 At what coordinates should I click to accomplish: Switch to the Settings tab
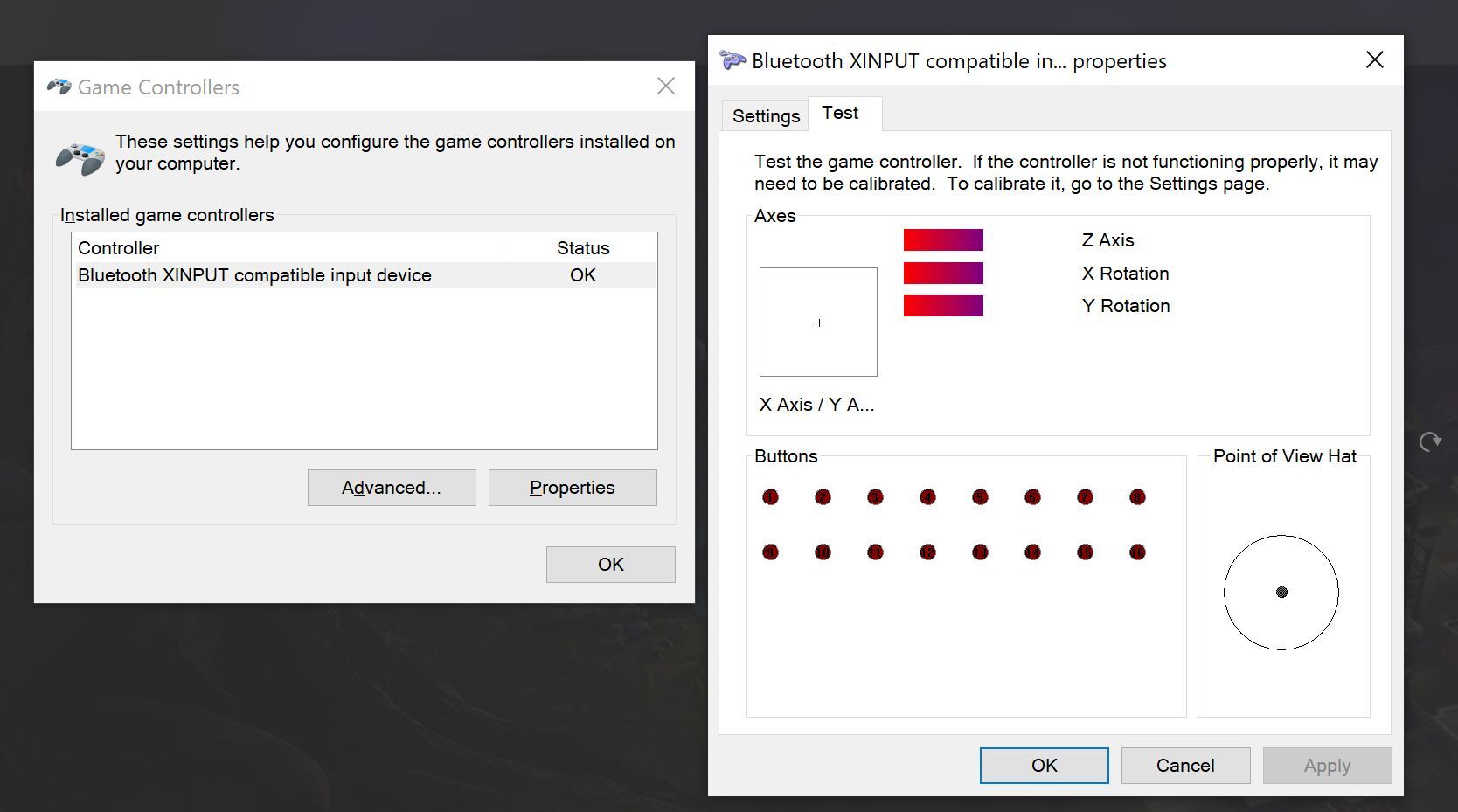pos(766,116)
